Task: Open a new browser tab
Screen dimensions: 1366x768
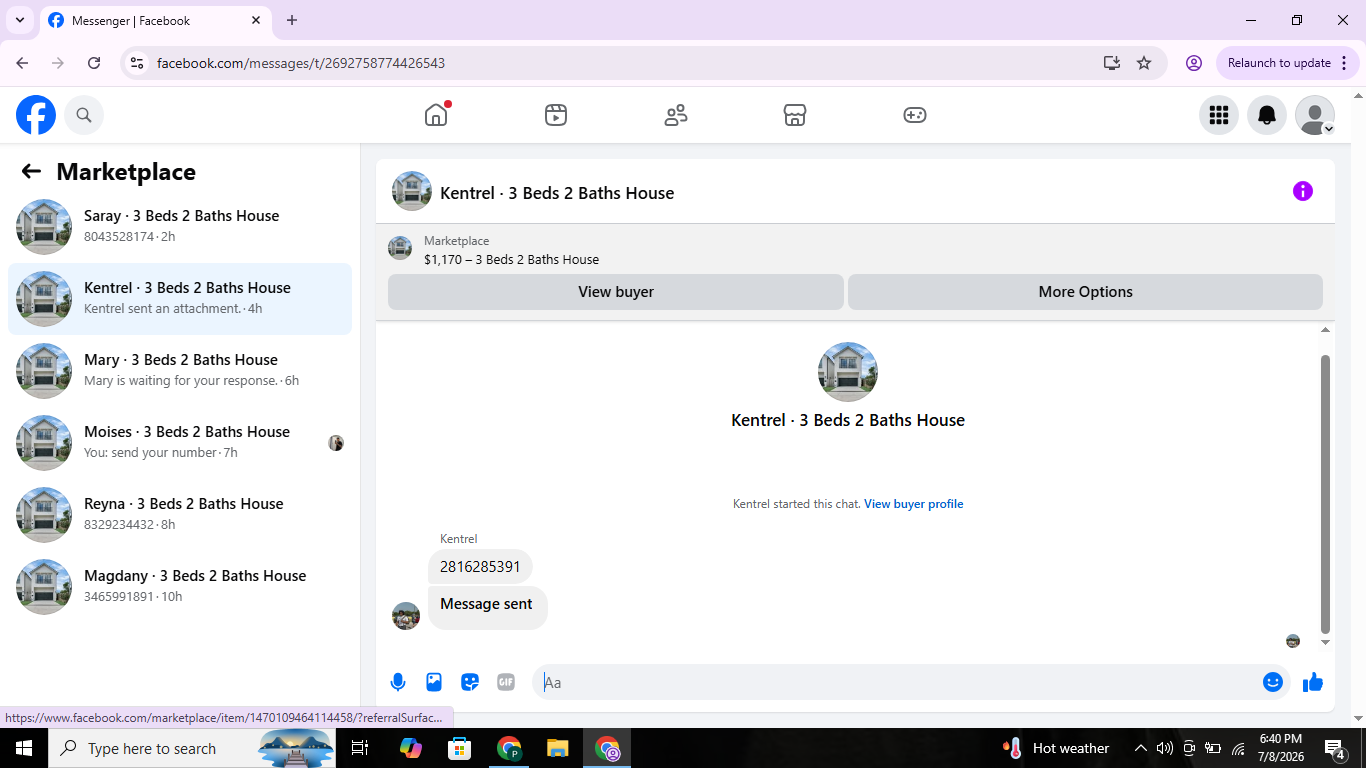Action: [x=292, y=20]
